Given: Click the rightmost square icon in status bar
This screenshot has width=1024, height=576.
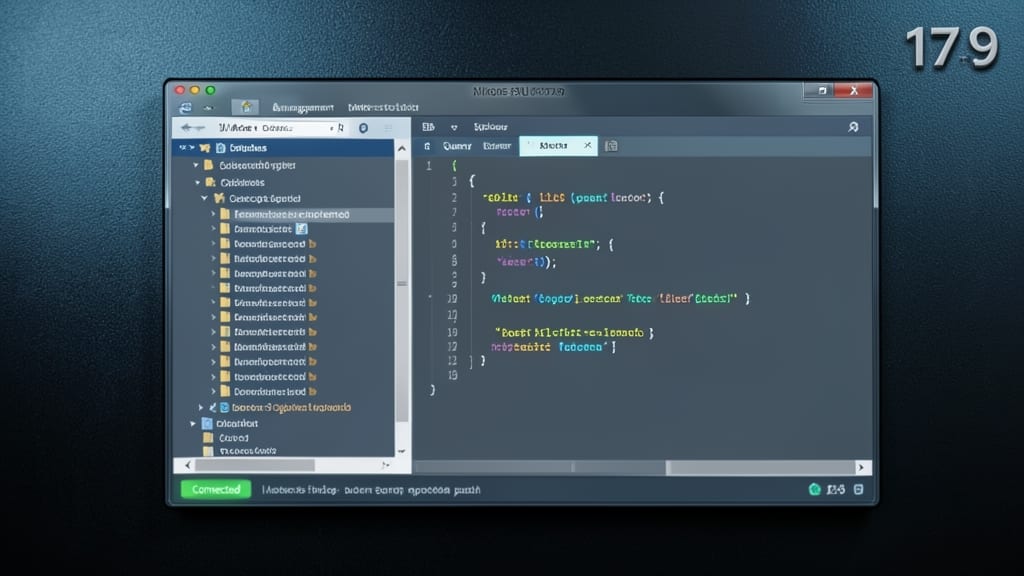Looking at the screenshot, I should [858, 489].
